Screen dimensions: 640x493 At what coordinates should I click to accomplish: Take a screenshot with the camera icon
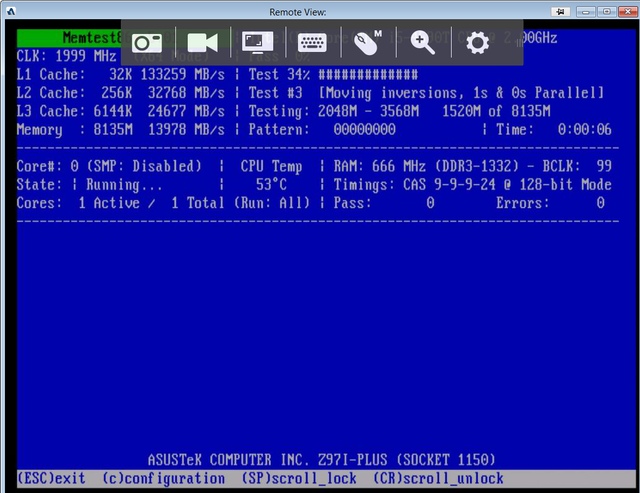coord(147,42)
